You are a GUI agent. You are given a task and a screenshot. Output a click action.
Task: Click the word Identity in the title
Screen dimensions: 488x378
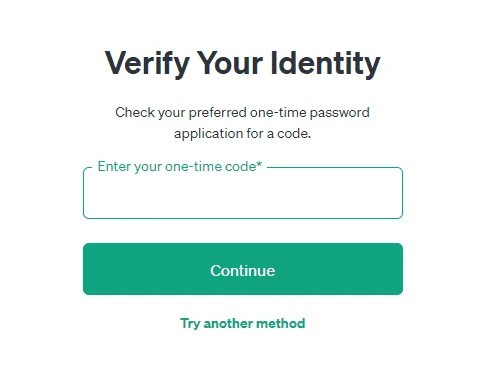pos(325,63)
